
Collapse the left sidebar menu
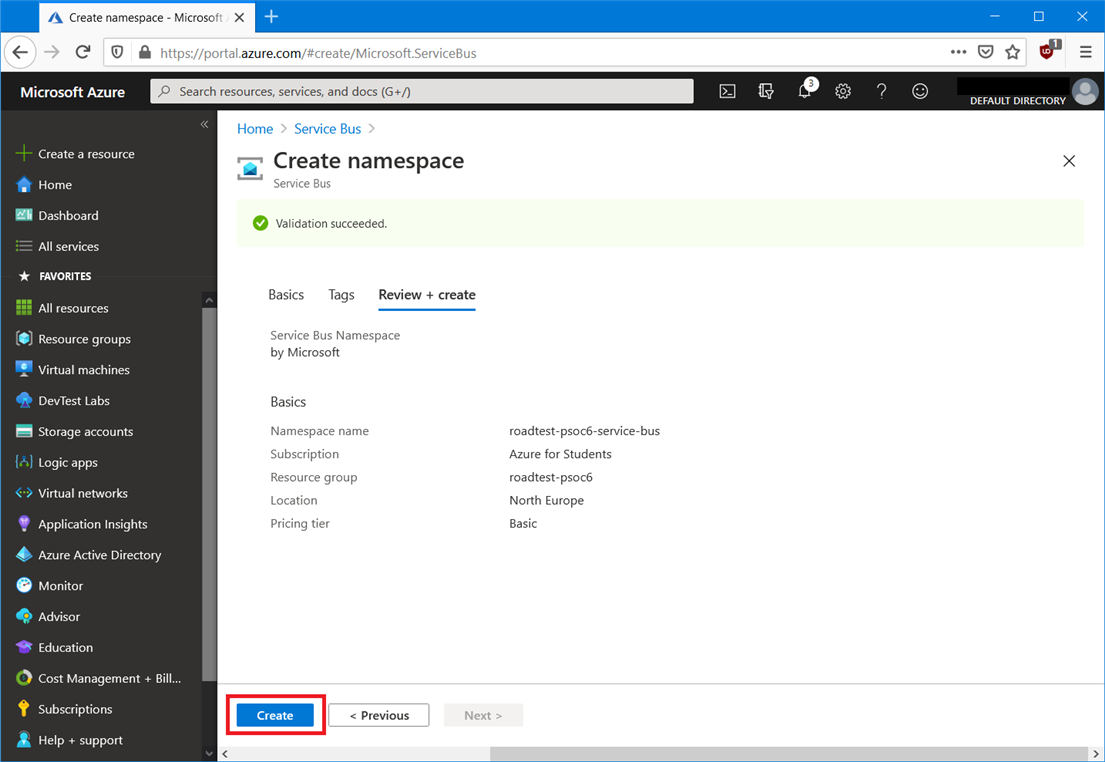[204, 125]
